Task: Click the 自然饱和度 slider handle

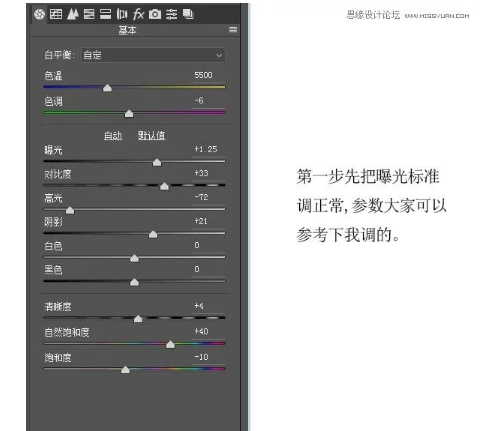Action: [170, 344]
